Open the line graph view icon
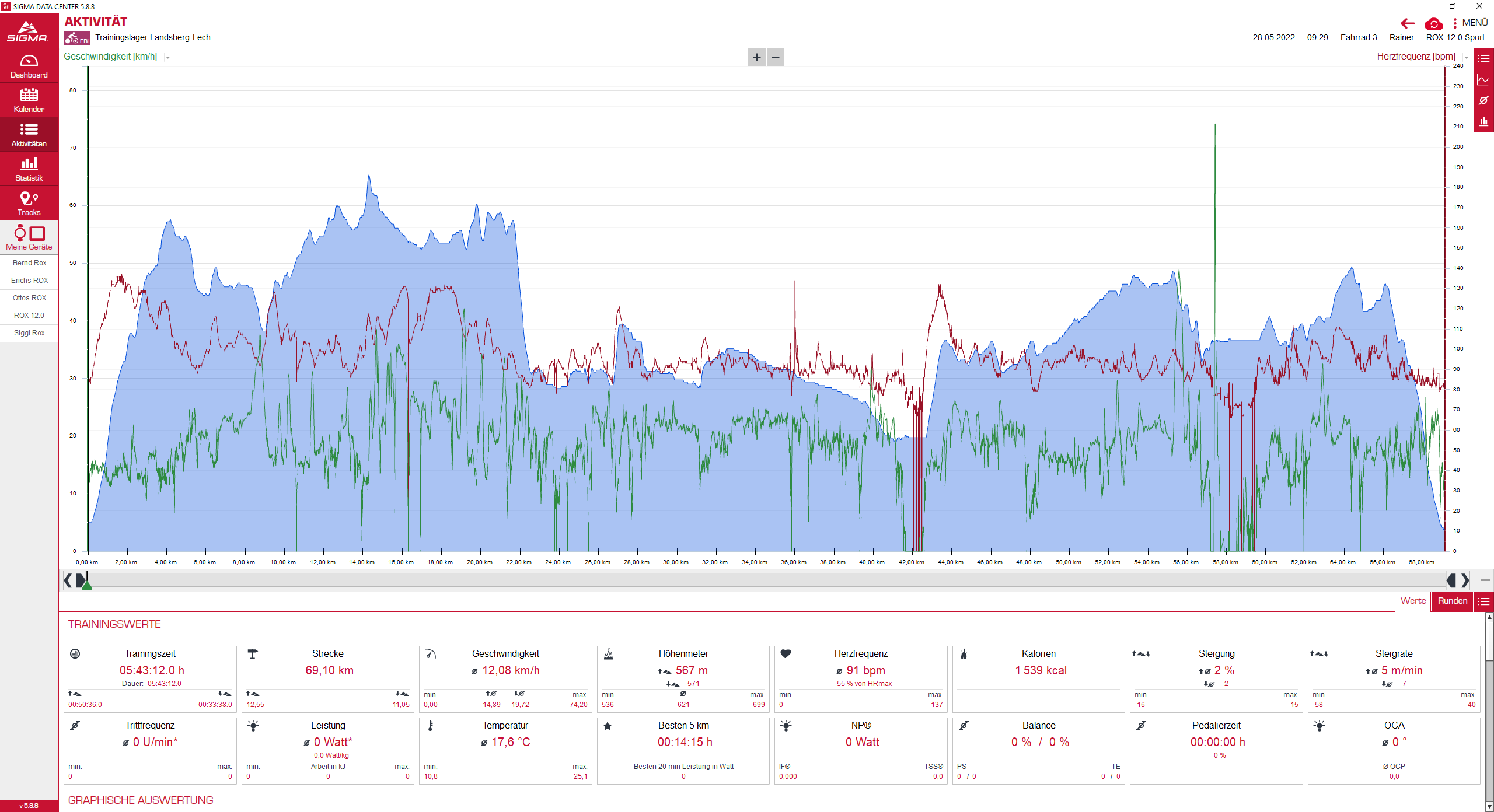 click(x=1483, y=79)
